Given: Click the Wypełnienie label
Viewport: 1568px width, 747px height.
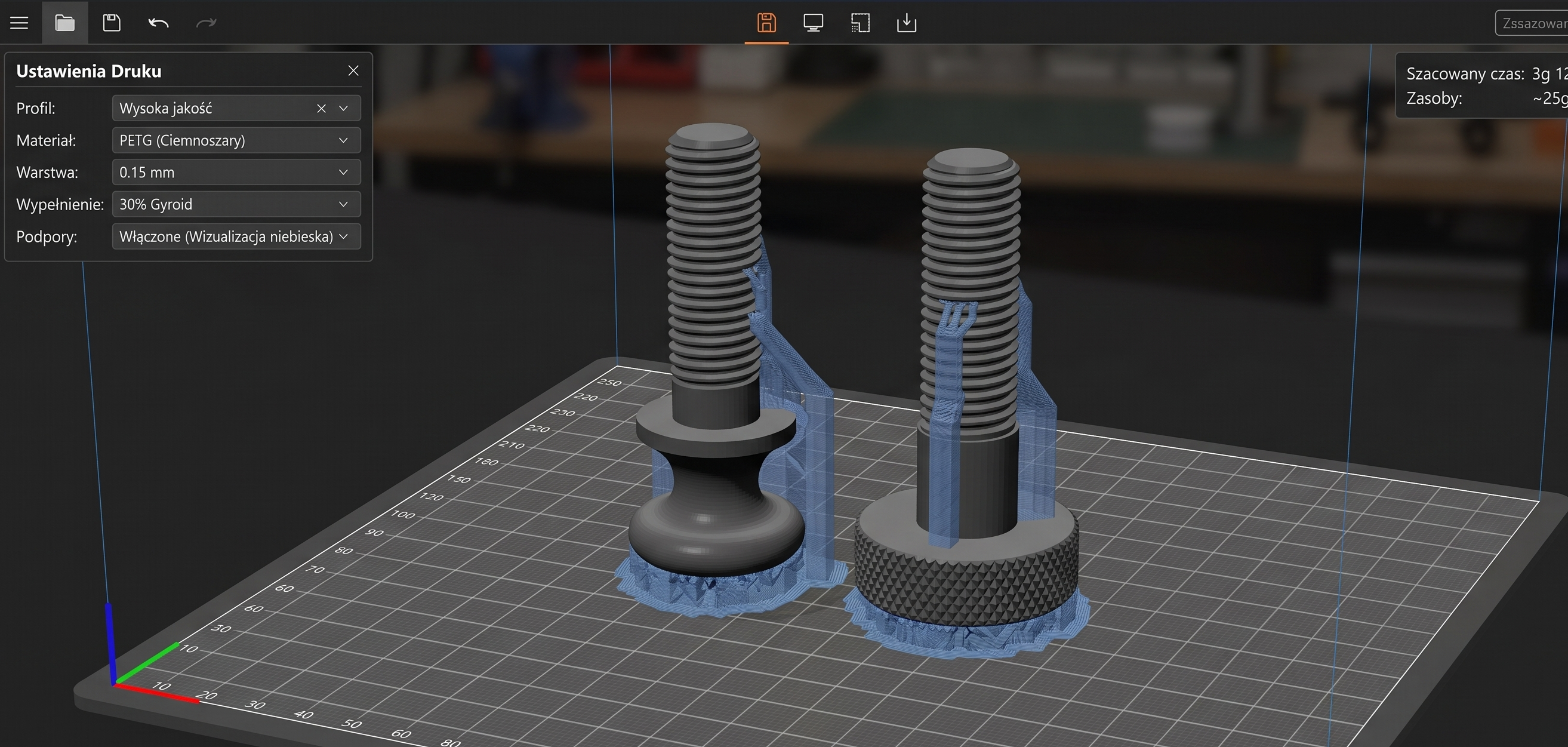Looking at the screenshot, I should click(x=60, y=205).
